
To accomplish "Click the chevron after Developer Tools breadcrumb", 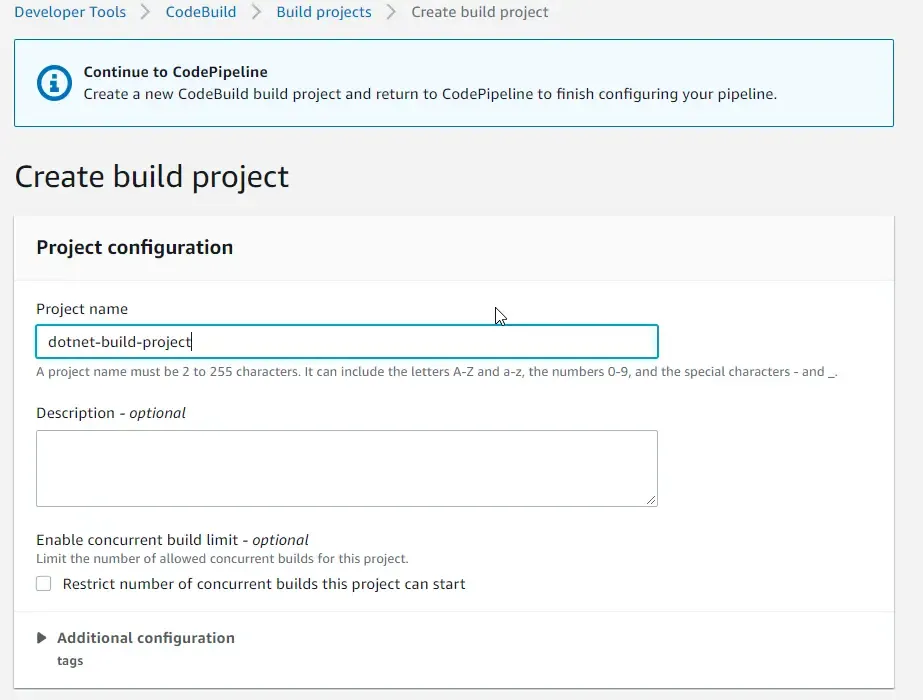I will (x=145, y=12).
